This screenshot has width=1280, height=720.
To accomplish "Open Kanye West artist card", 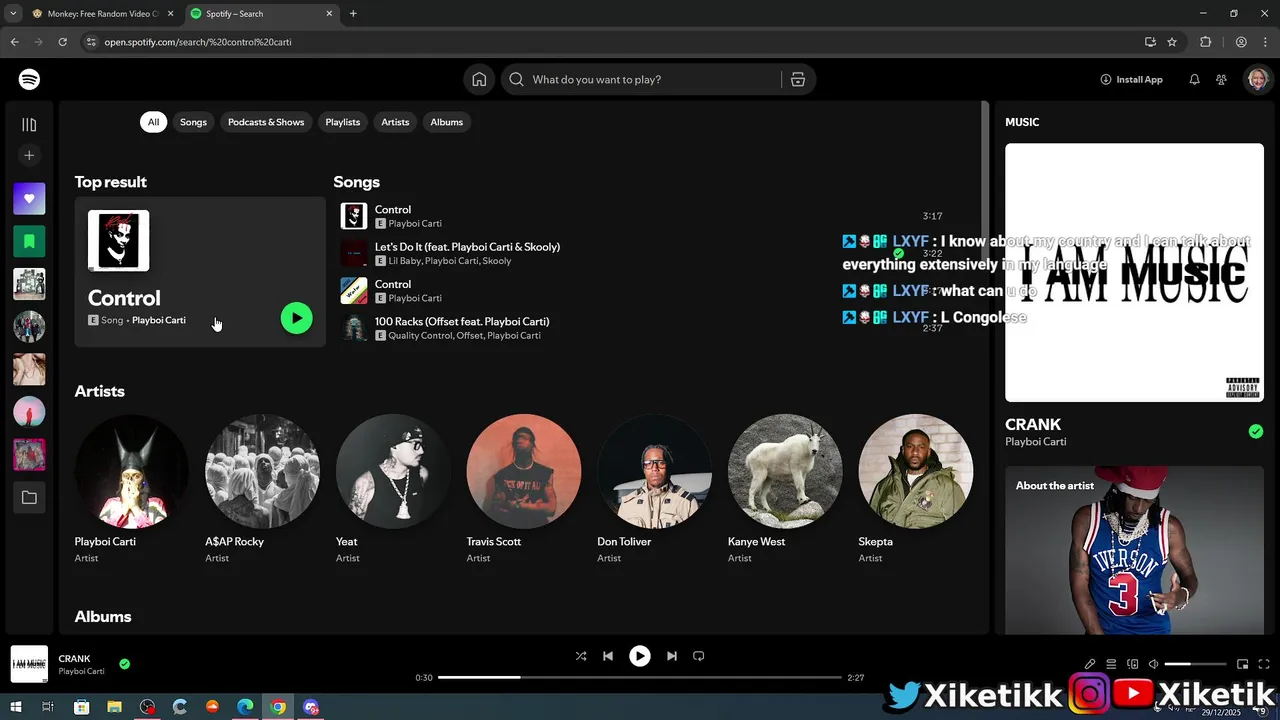I will [785, 490].
